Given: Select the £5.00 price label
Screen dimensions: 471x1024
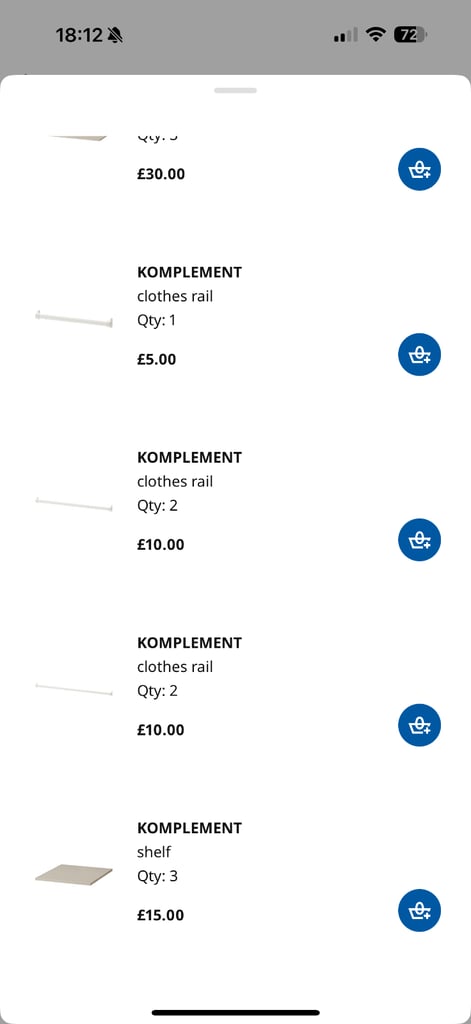Looking at the screenshot, I should [x=157, y=359].
